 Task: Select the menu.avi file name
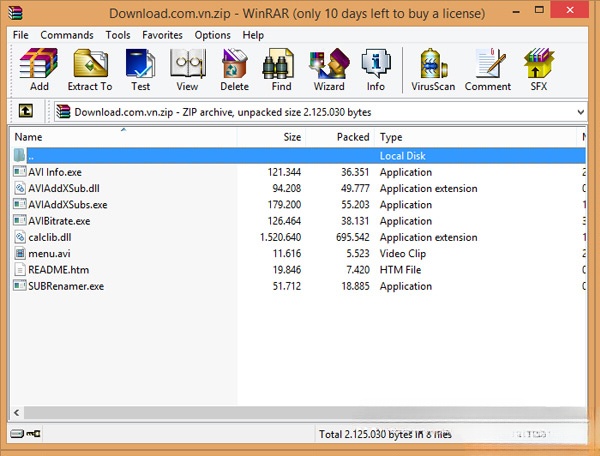tap(49, 254)
